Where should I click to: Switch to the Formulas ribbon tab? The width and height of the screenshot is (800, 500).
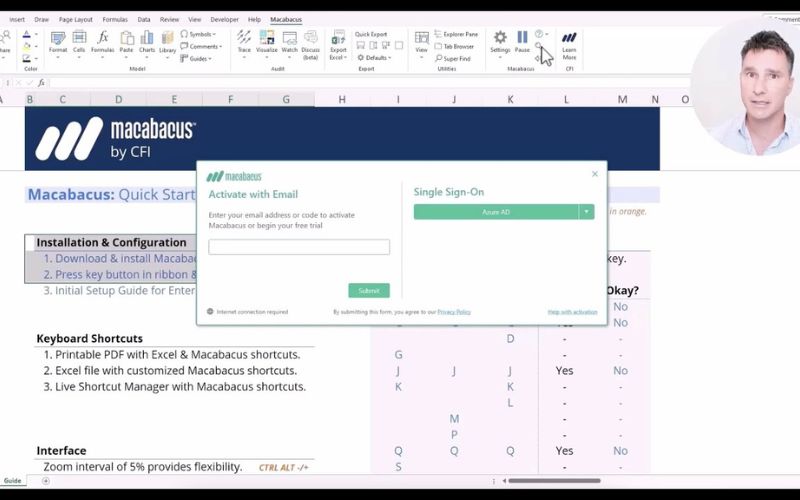(x=115, y=19)
